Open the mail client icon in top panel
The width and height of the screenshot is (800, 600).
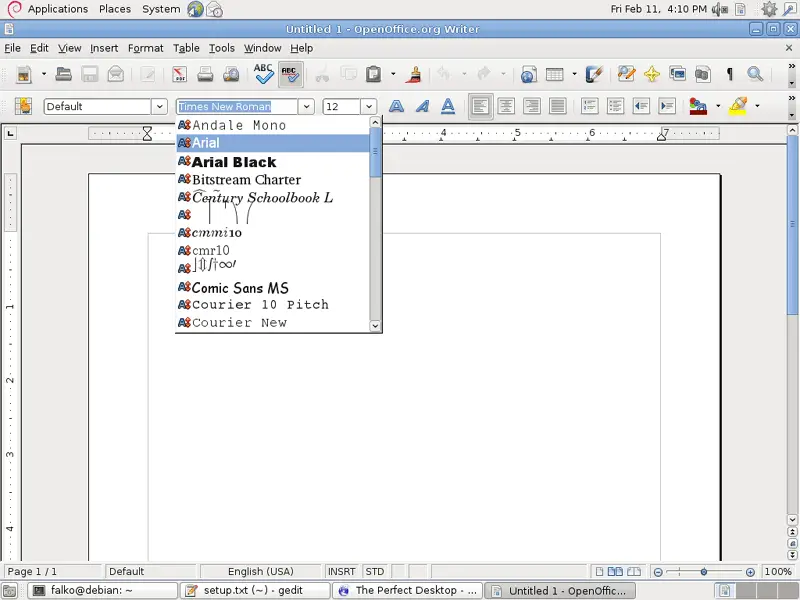coord(214,9)
